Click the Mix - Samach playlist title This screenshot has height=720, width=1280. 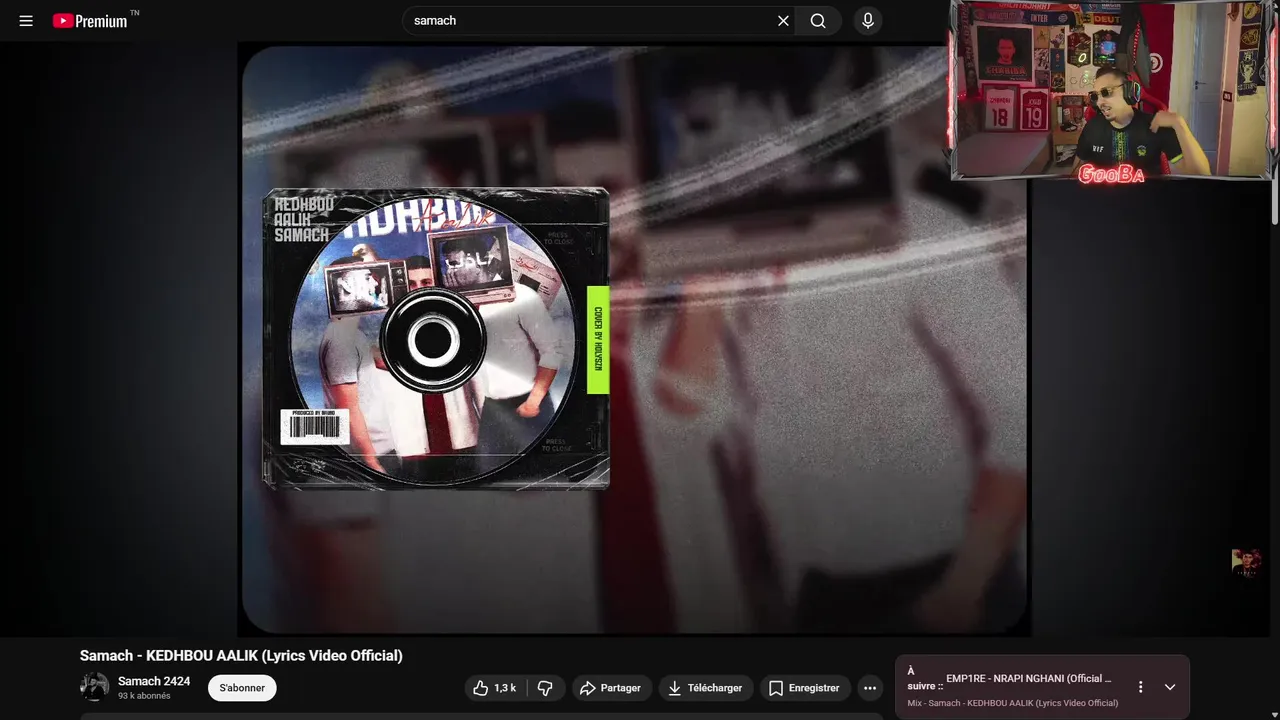(1013, 703)
